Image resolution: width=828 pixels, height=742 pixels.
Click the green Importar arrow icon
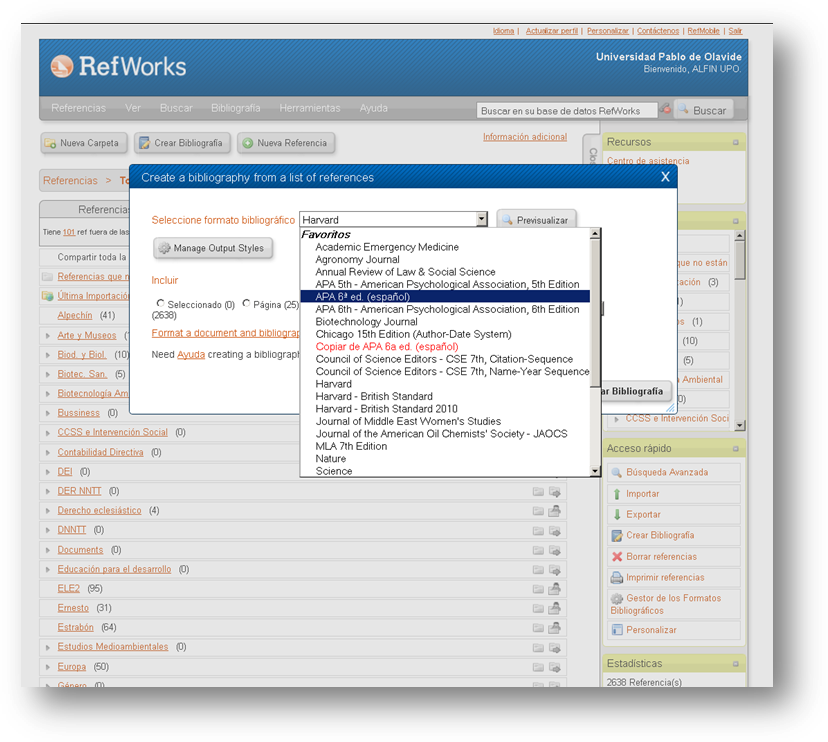[616, 494]
